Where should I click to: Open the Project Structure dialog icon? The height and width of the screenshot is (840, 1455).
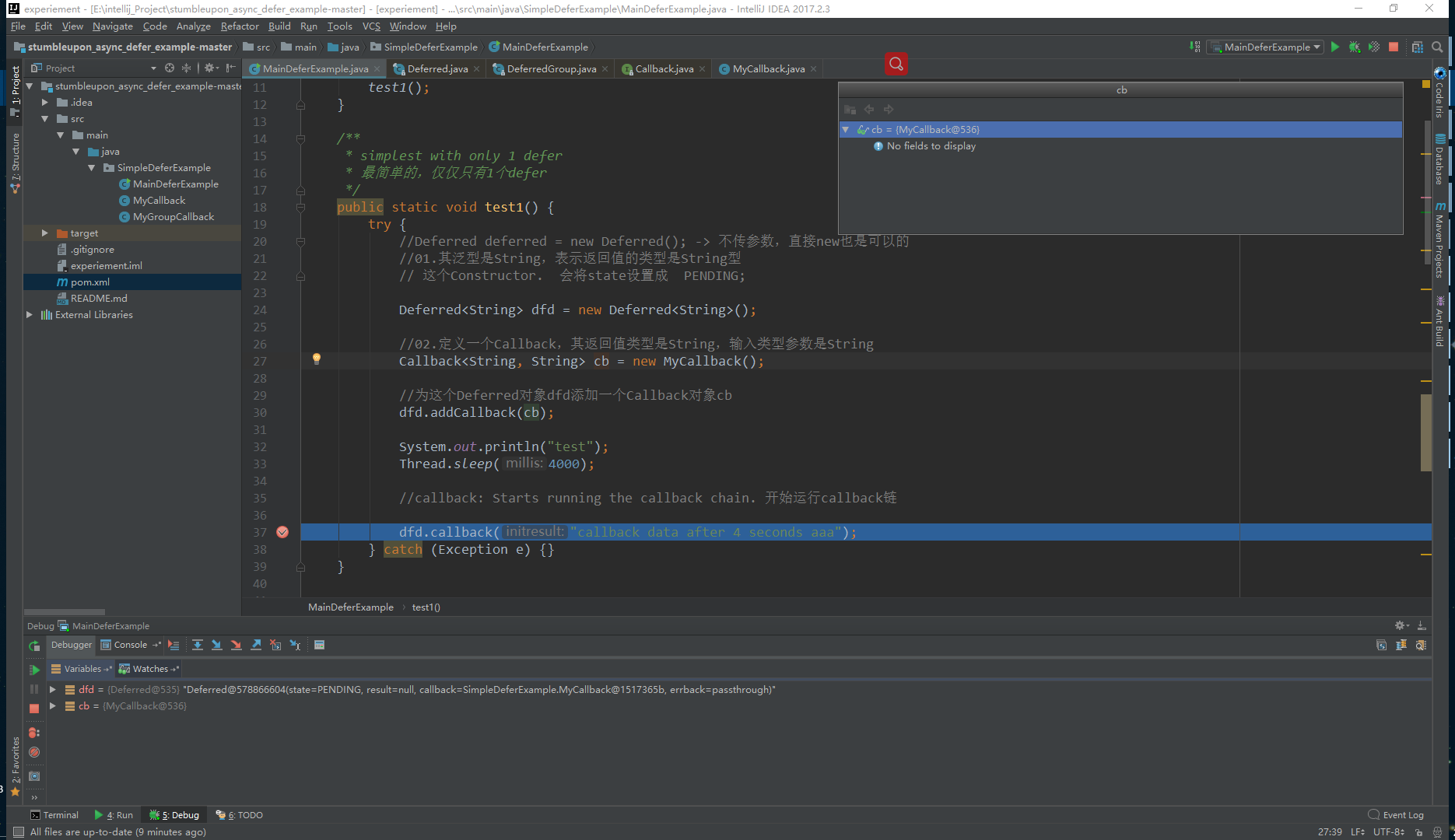tap(1418, 47)
